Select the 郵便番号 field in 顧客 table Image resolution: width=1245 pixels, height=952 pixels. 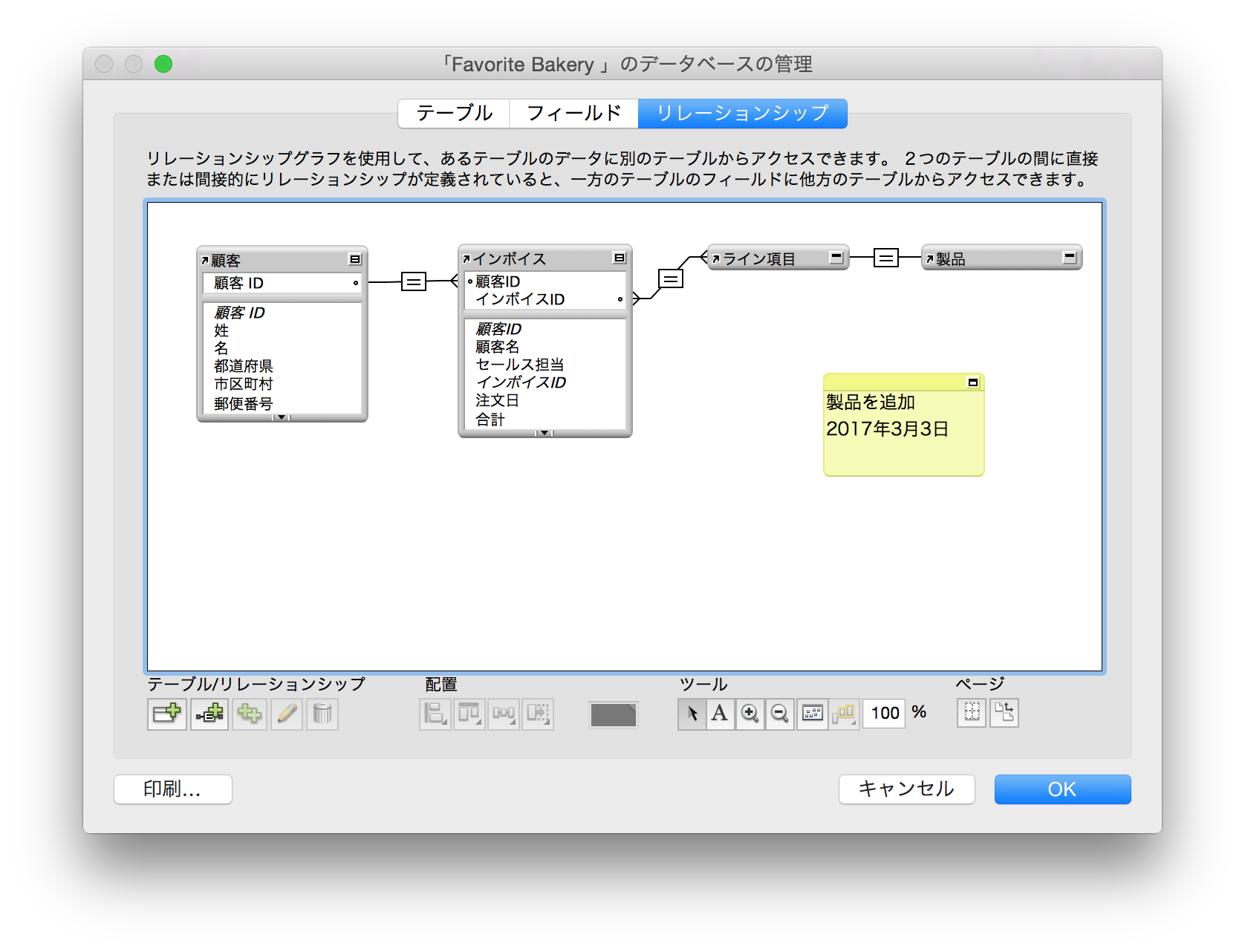[x=244, y=403]
